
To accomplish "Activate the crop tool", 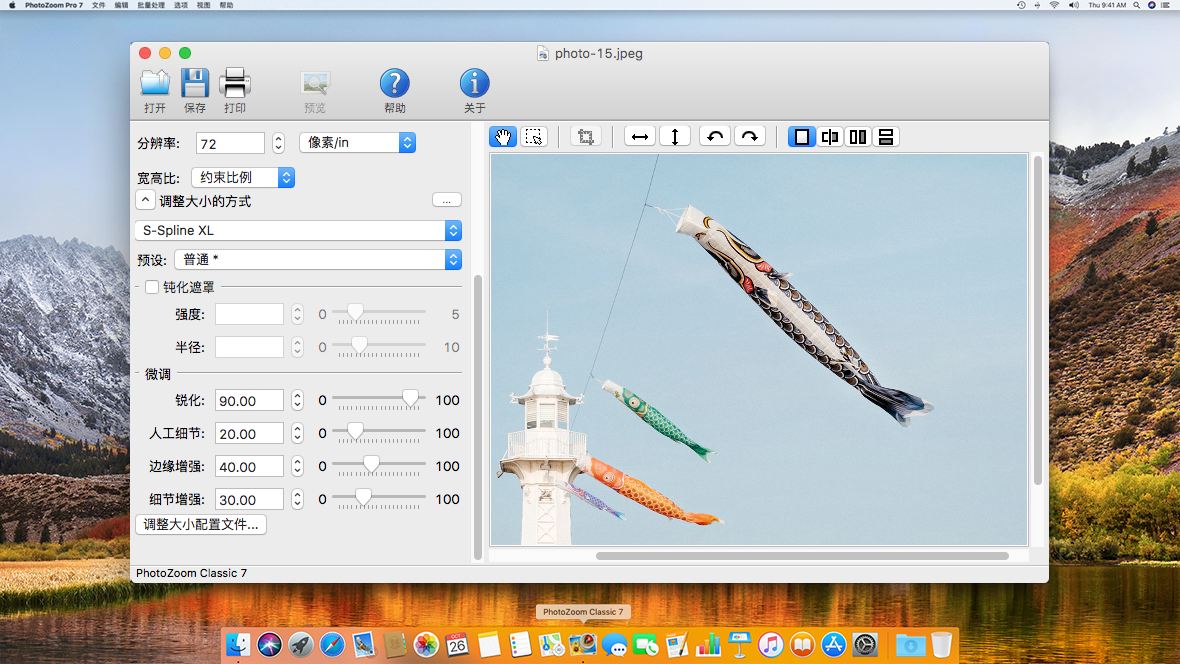I will tap(586, 135).
